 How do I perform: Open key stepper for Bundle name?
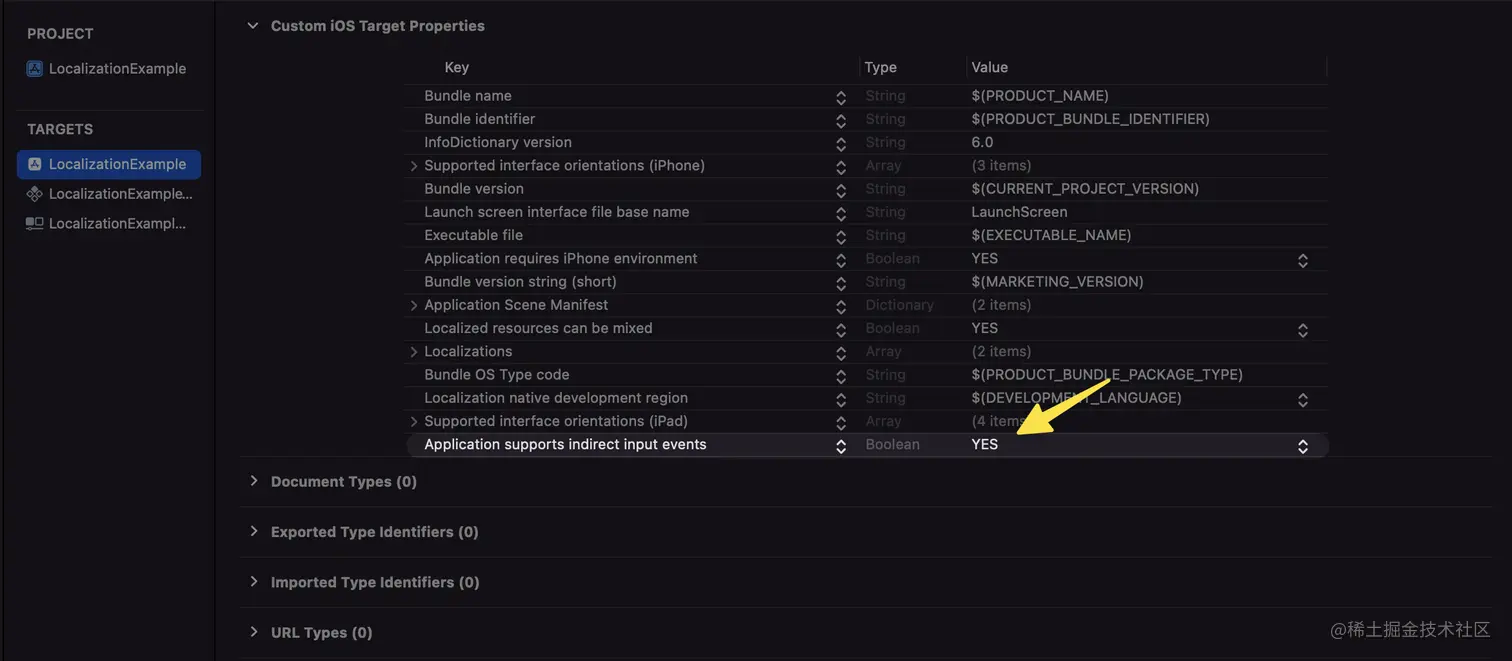[841, 97]
